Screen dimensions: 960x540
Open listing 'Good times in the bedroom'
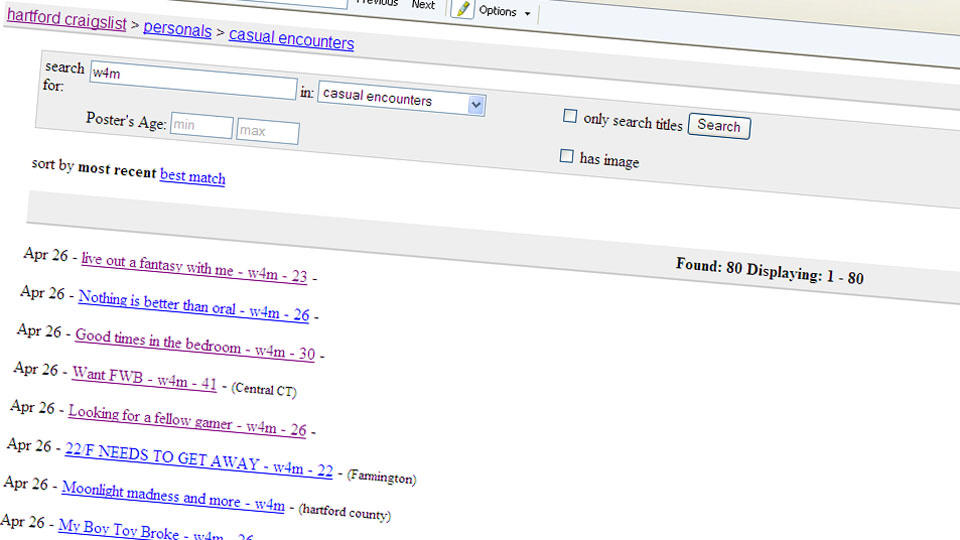tap(195, 345)
